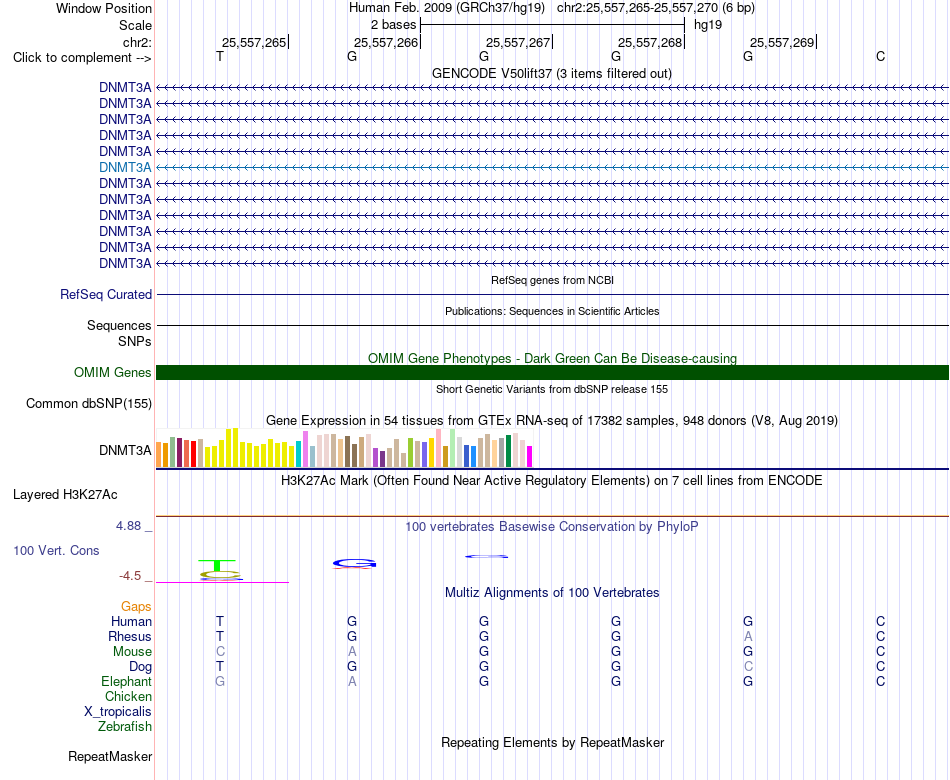Click the '4.88' PhyloP upper scale value

tap(128, 525)
